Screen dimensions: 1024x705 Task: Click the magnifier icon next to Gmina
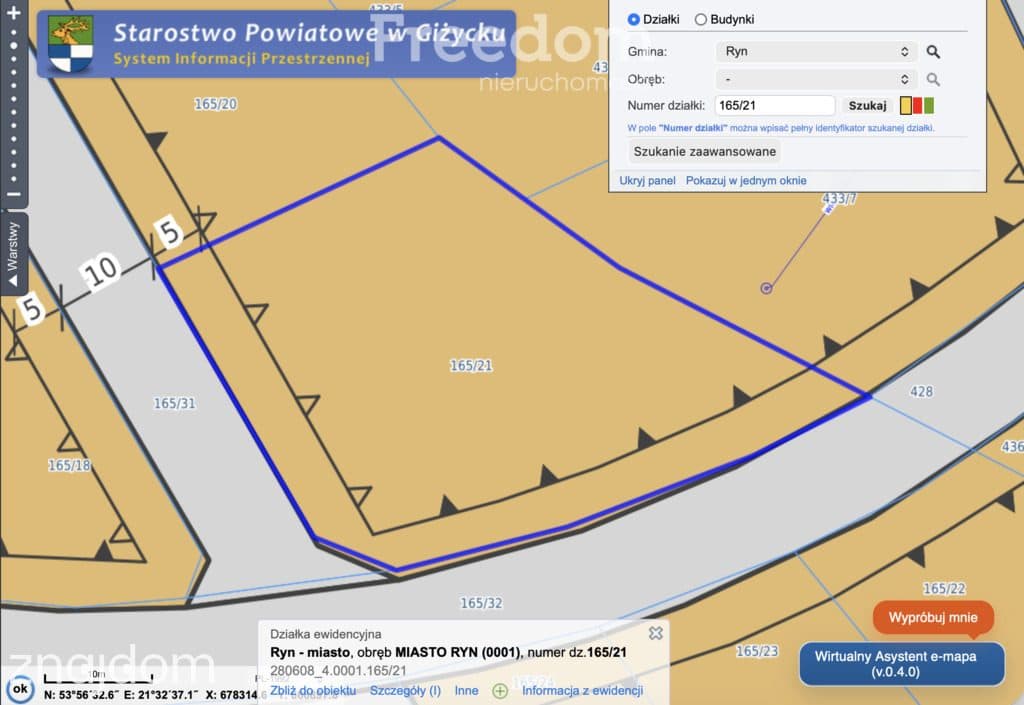pyautogui.click(x=933, y=52)
